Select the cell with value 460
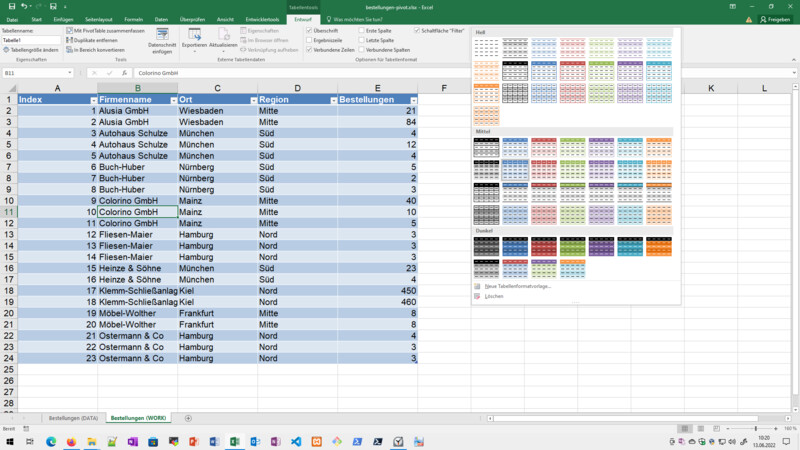Screen dimensions: 800x450 pyautogui.click(x=378, y=302)
